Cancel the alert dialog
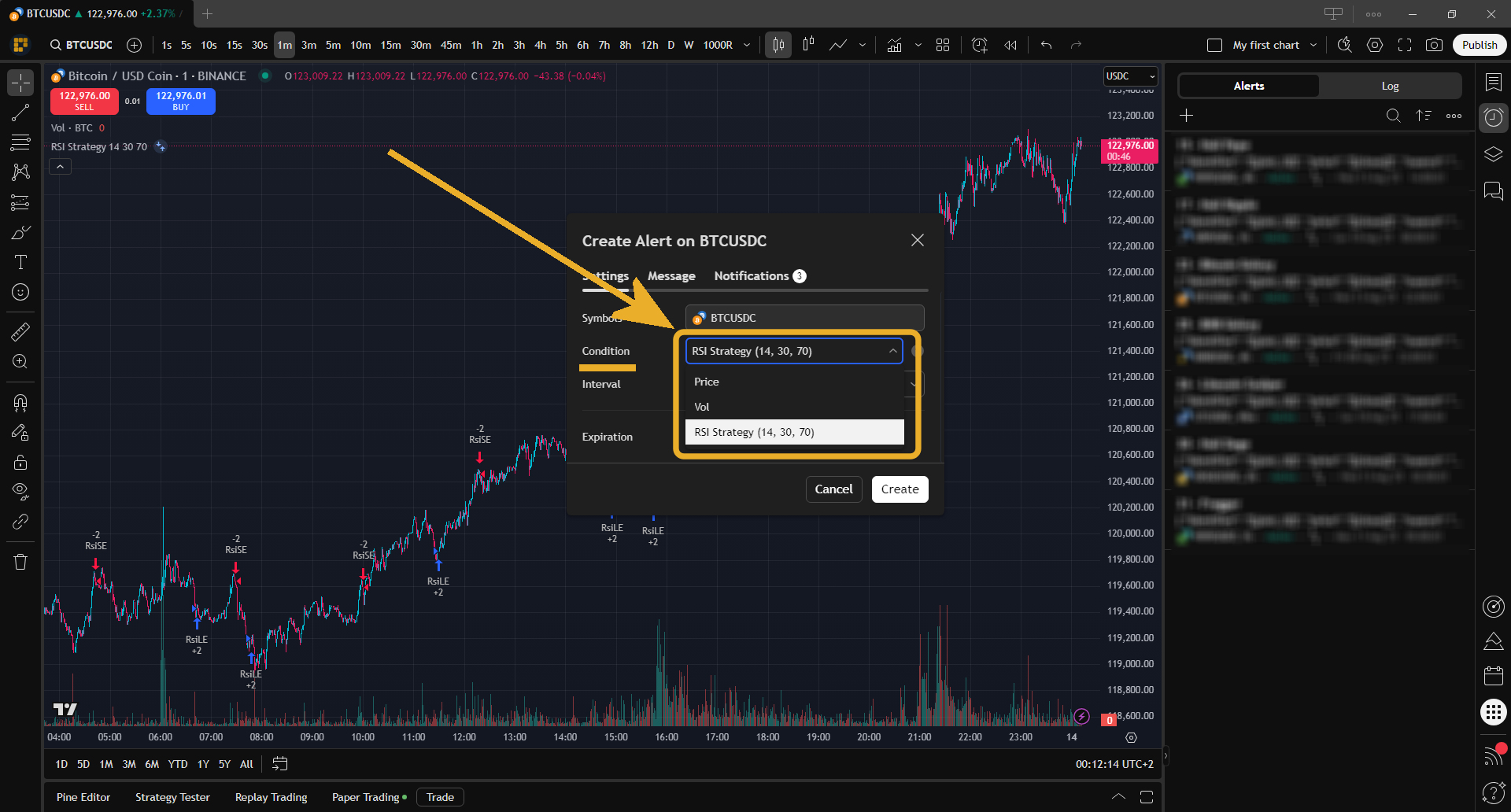Viewport: 1511px width, 812px height. click(x=833, y=489)
